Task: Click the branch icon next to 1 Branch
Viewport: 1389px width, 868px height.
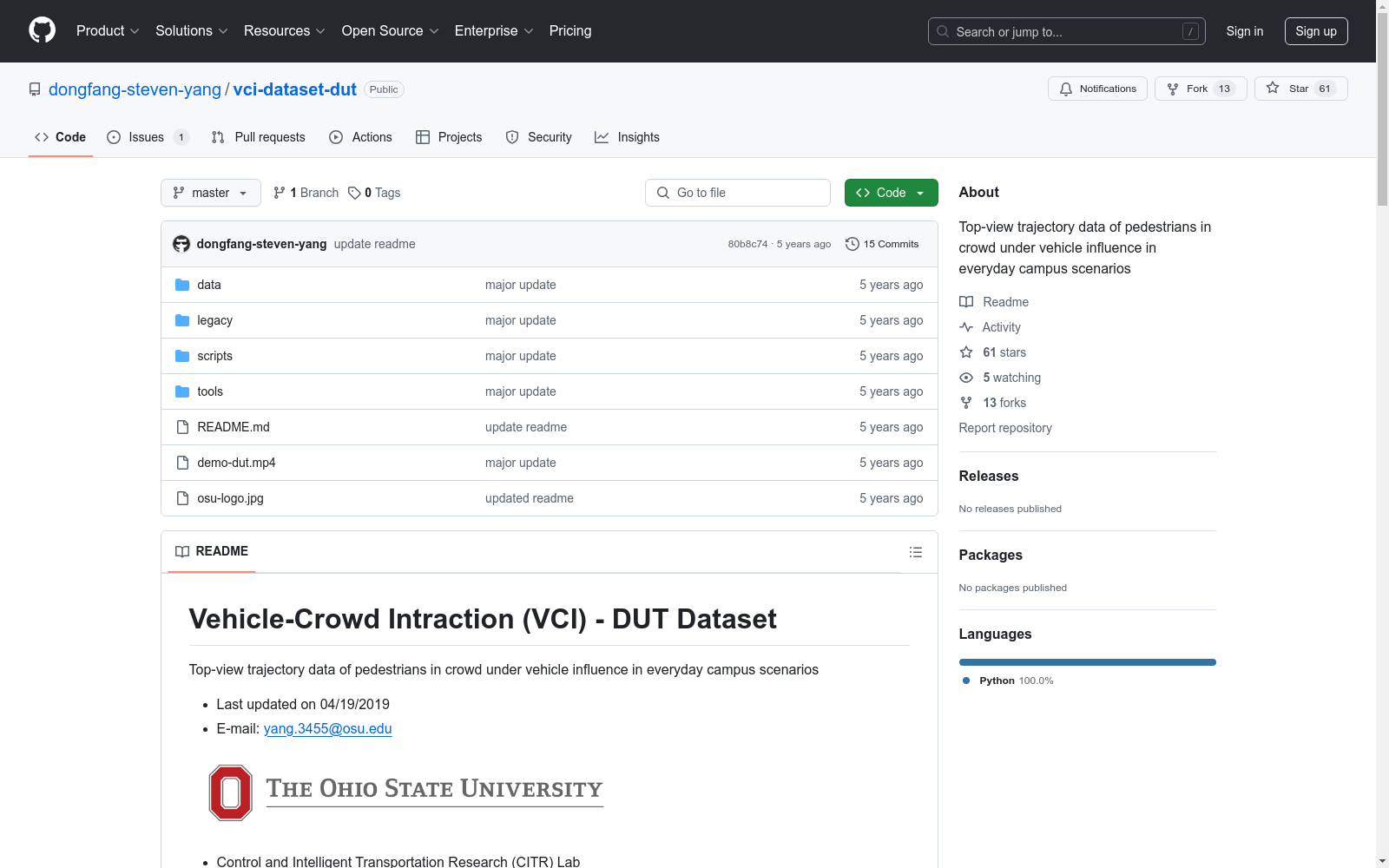Action: (280, 193)
